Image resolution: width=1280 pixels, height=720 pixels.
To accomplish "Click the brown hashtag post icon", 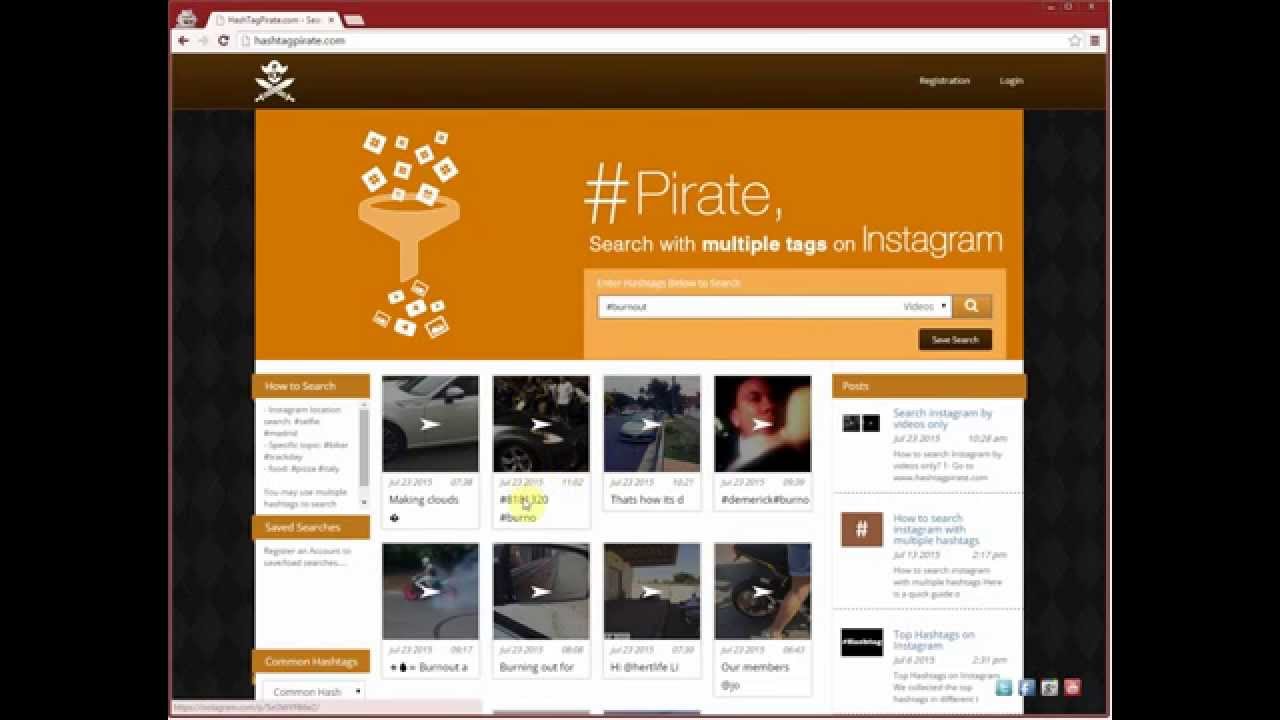I will [861, 529].
